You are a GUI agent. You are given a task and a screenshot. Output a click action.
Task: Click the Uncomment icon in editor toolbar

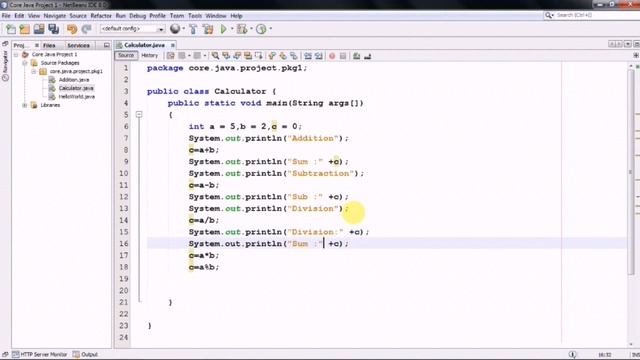coord(367,56)
